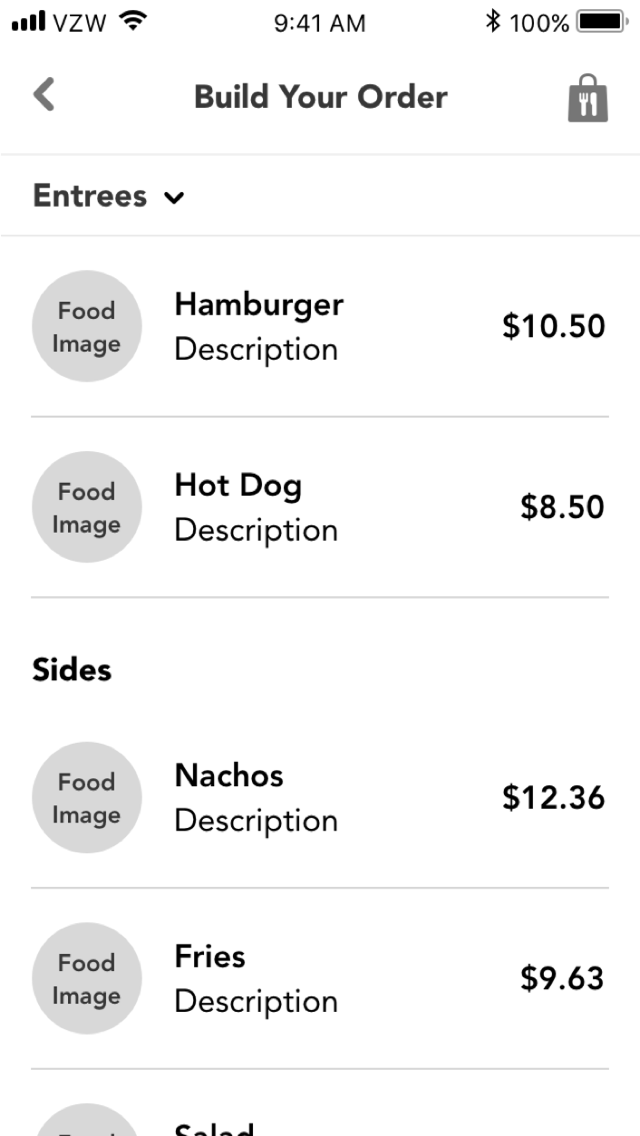Tap the Nachos food image thumbnail
The height and width of the screenshot is (1136, 640).
pos(87,798)
